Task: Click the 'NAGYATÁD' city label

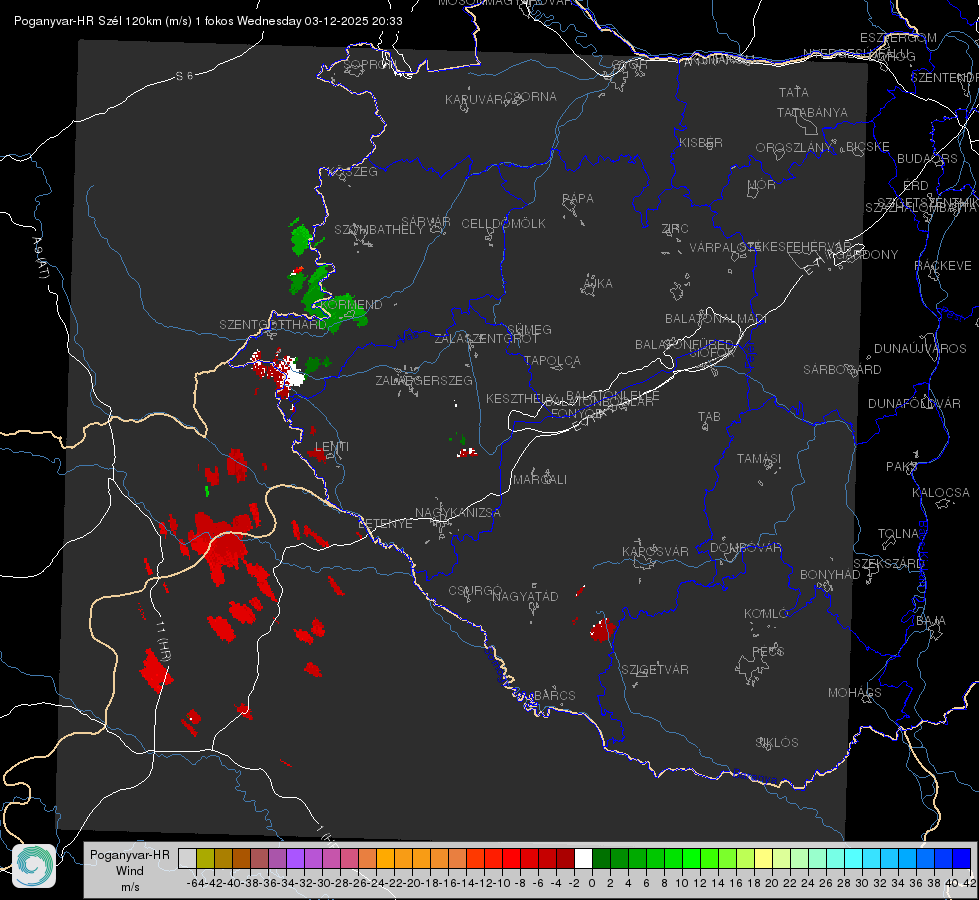Action: (x=525, y=596)
